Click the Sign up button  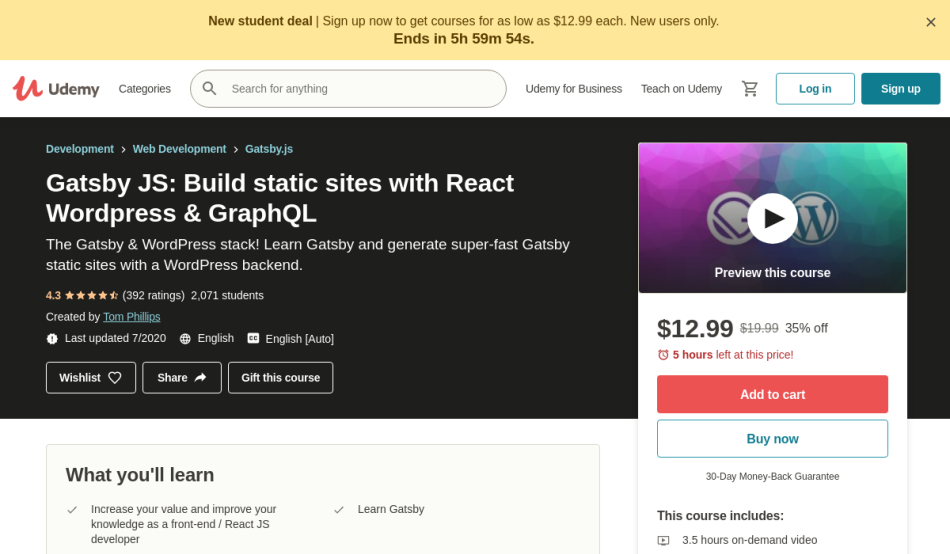click(x=900, y=88)
